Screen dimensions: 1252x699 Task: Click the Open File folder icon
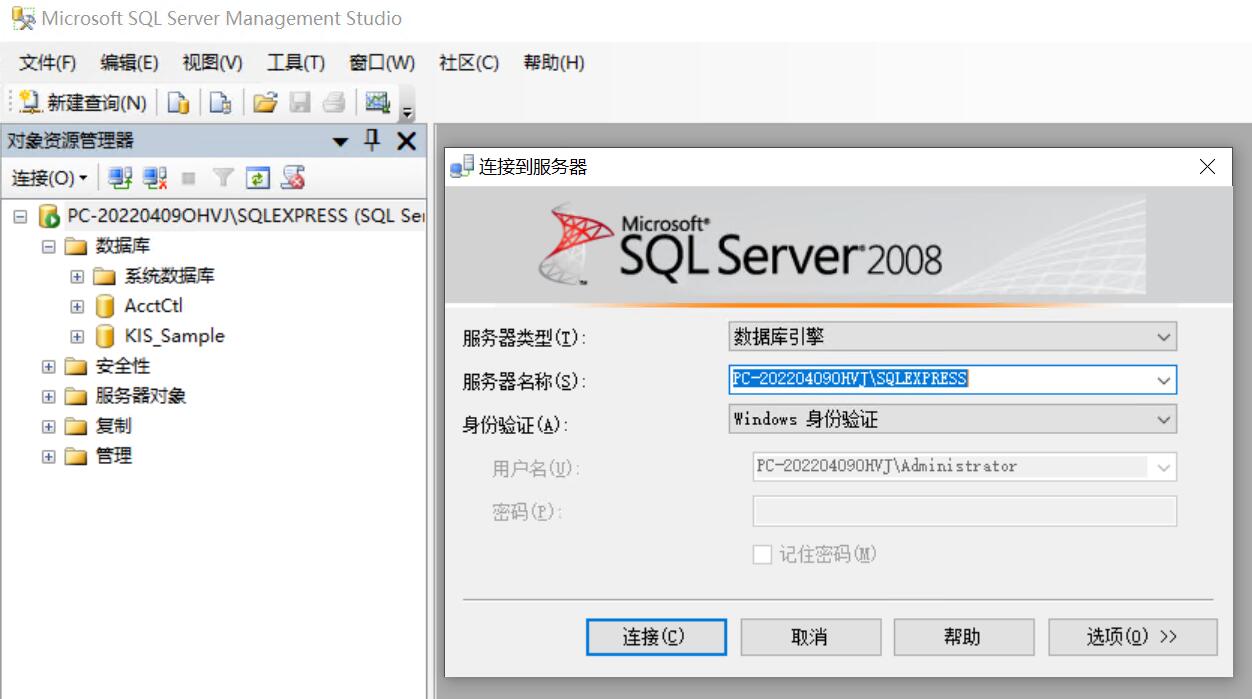pos(264,102)
